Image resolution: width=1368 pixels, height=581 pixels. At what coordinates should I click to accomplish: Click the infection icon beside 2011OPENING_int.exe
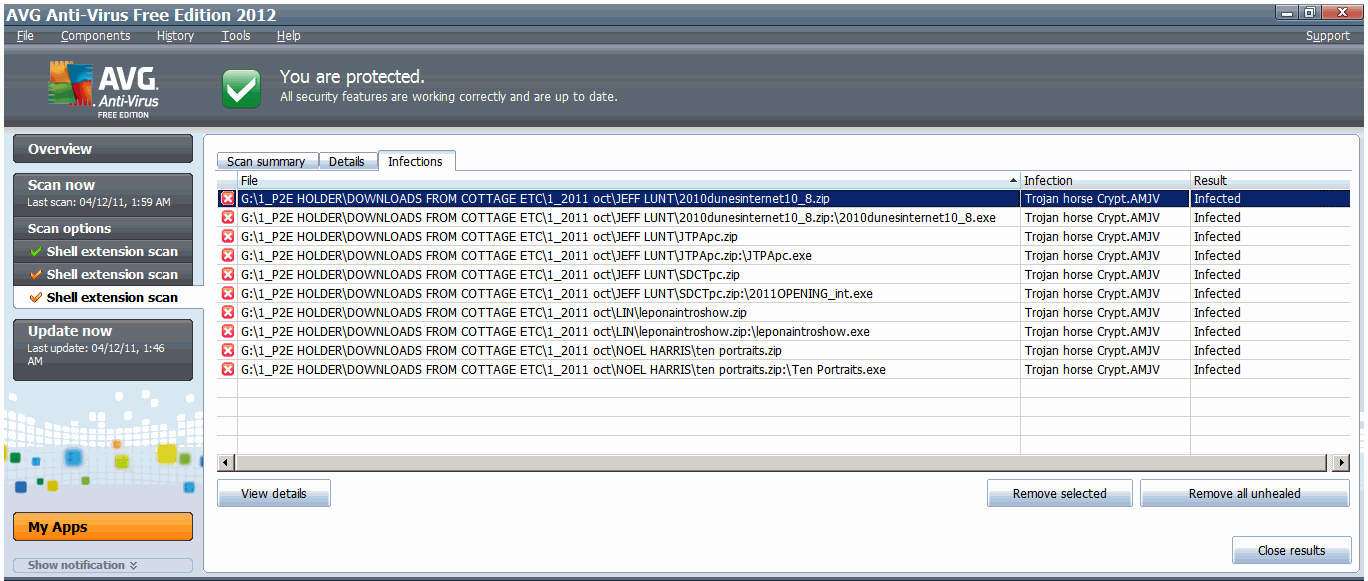point(227,294)
